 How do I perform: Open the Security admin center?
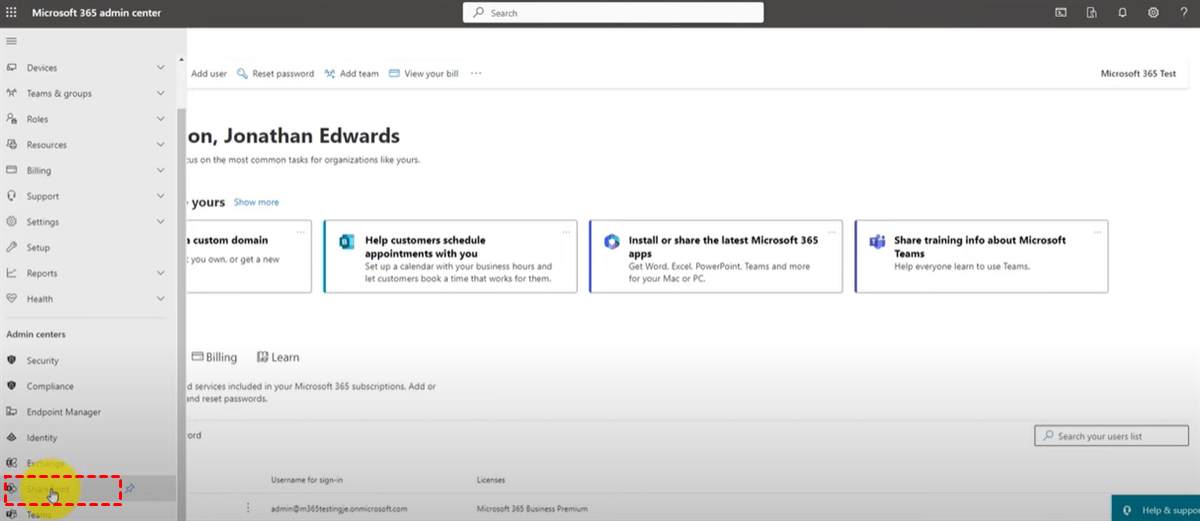pos(43,360)
